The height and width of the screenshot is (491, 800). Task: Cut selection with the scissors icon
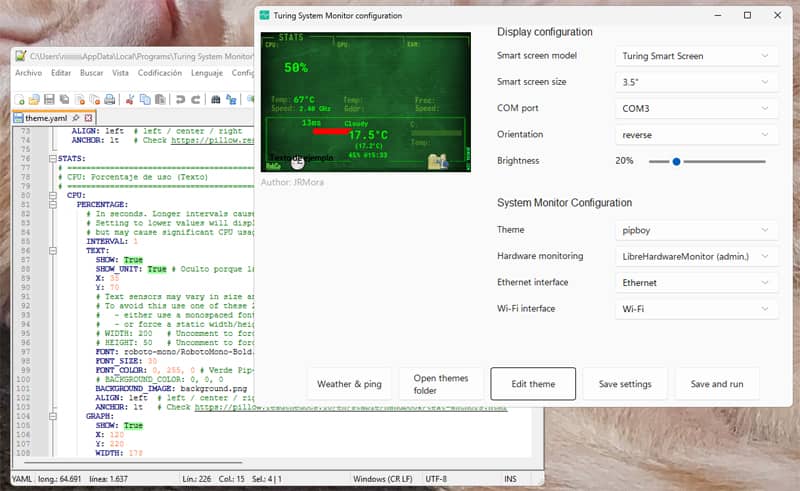[x=130, y=100]
